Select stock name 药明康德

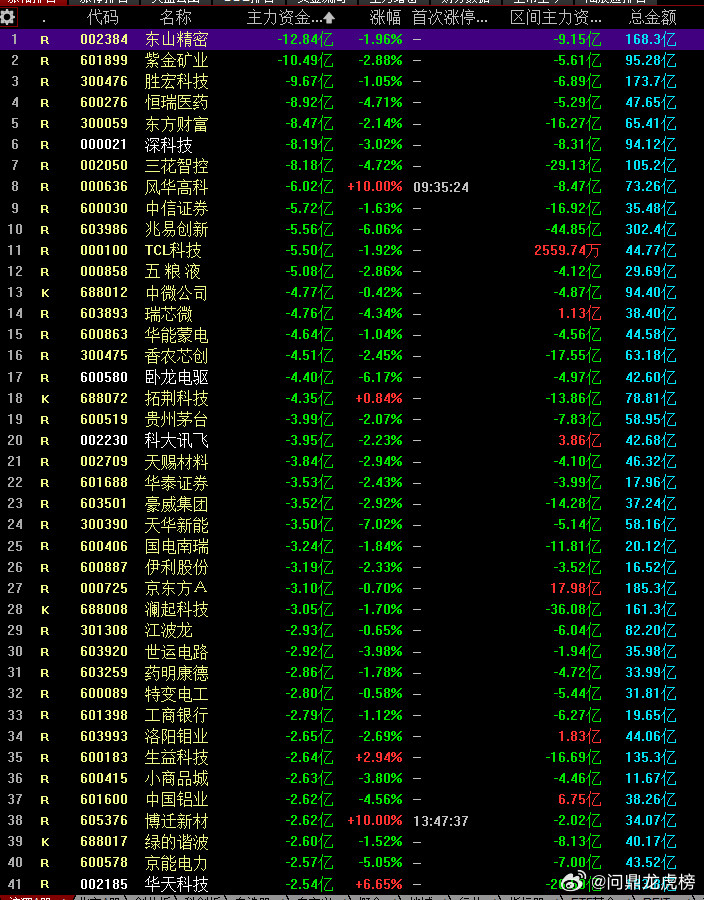coord(176,673)
